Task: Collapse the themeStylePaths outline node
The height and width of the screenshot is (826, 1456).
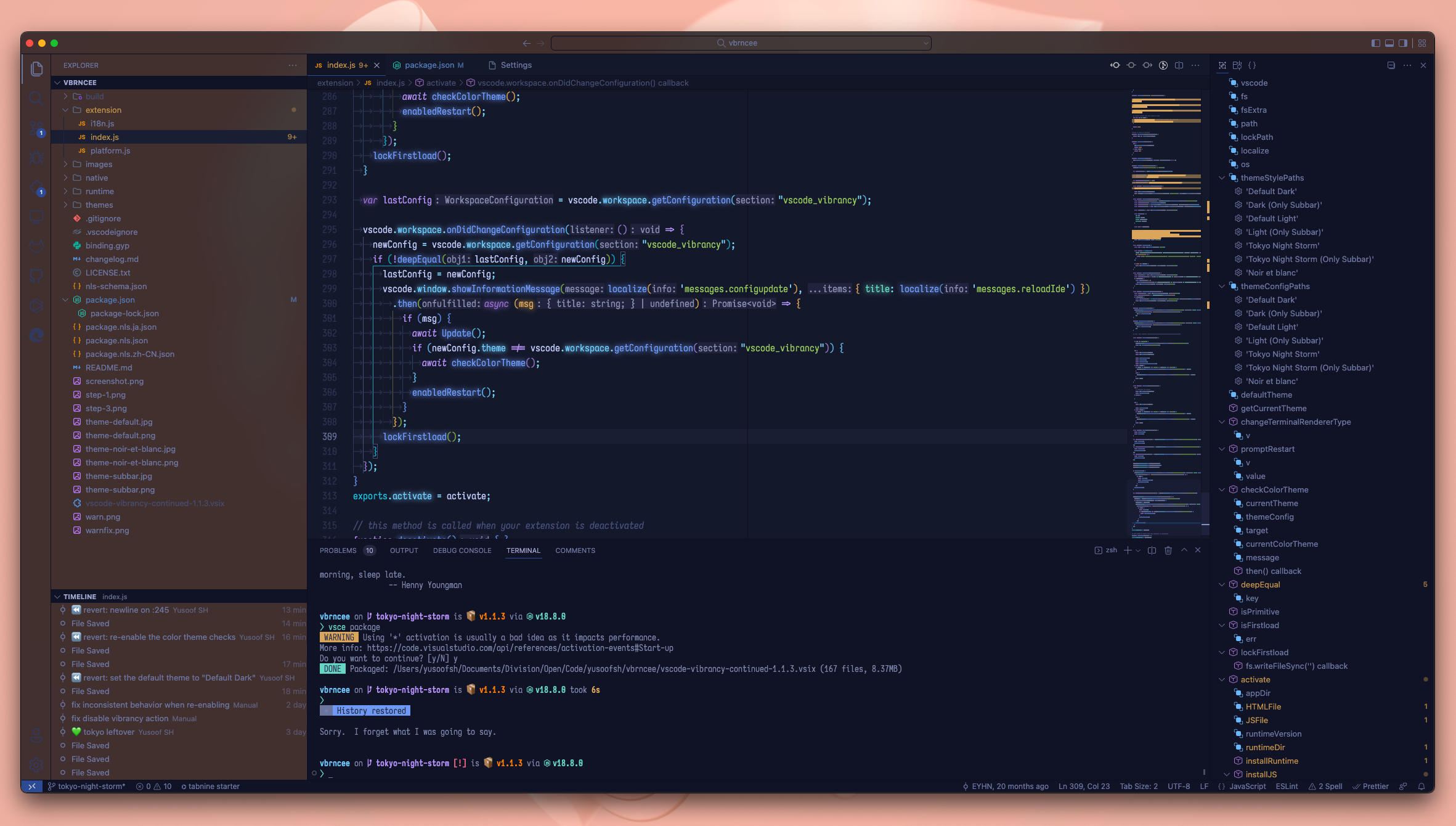Action: (1222, 178)
